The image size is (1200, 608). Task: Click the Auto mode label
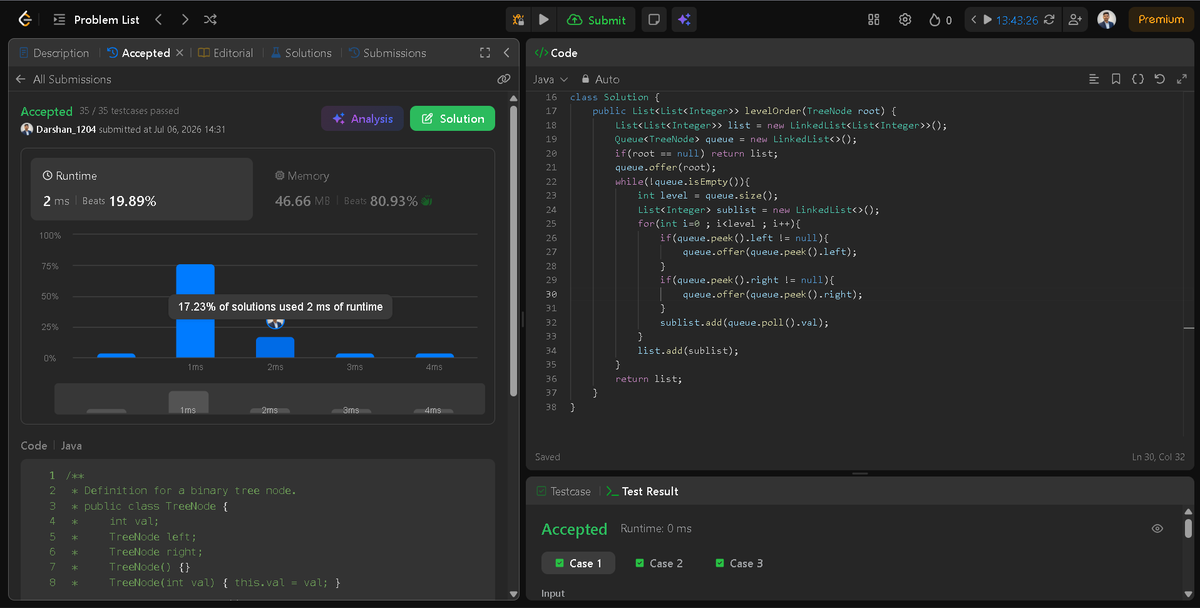click(607, 79)
